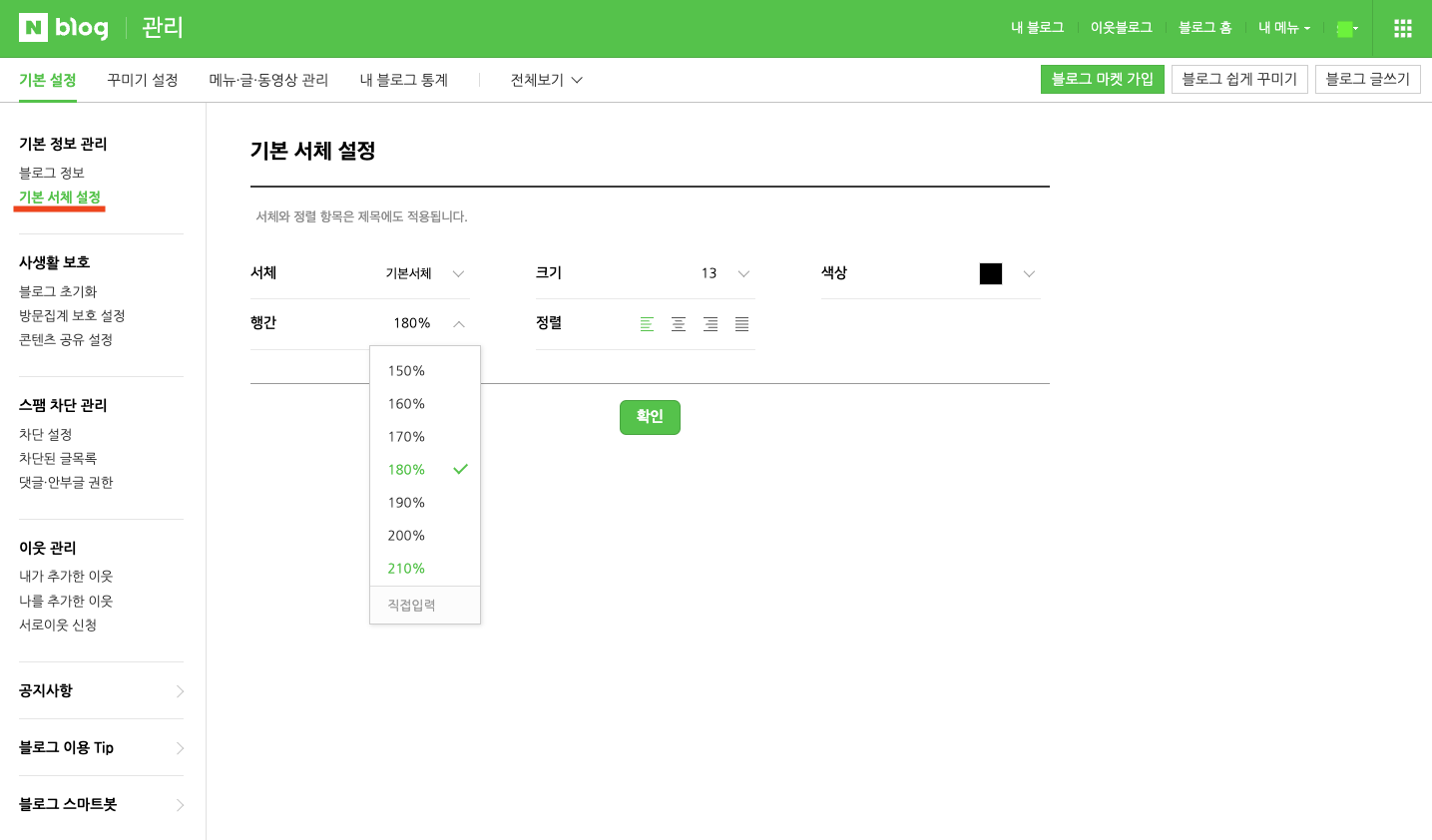
Task: Click 사생활 보호 sidebar heading
Action: [55, 262]
